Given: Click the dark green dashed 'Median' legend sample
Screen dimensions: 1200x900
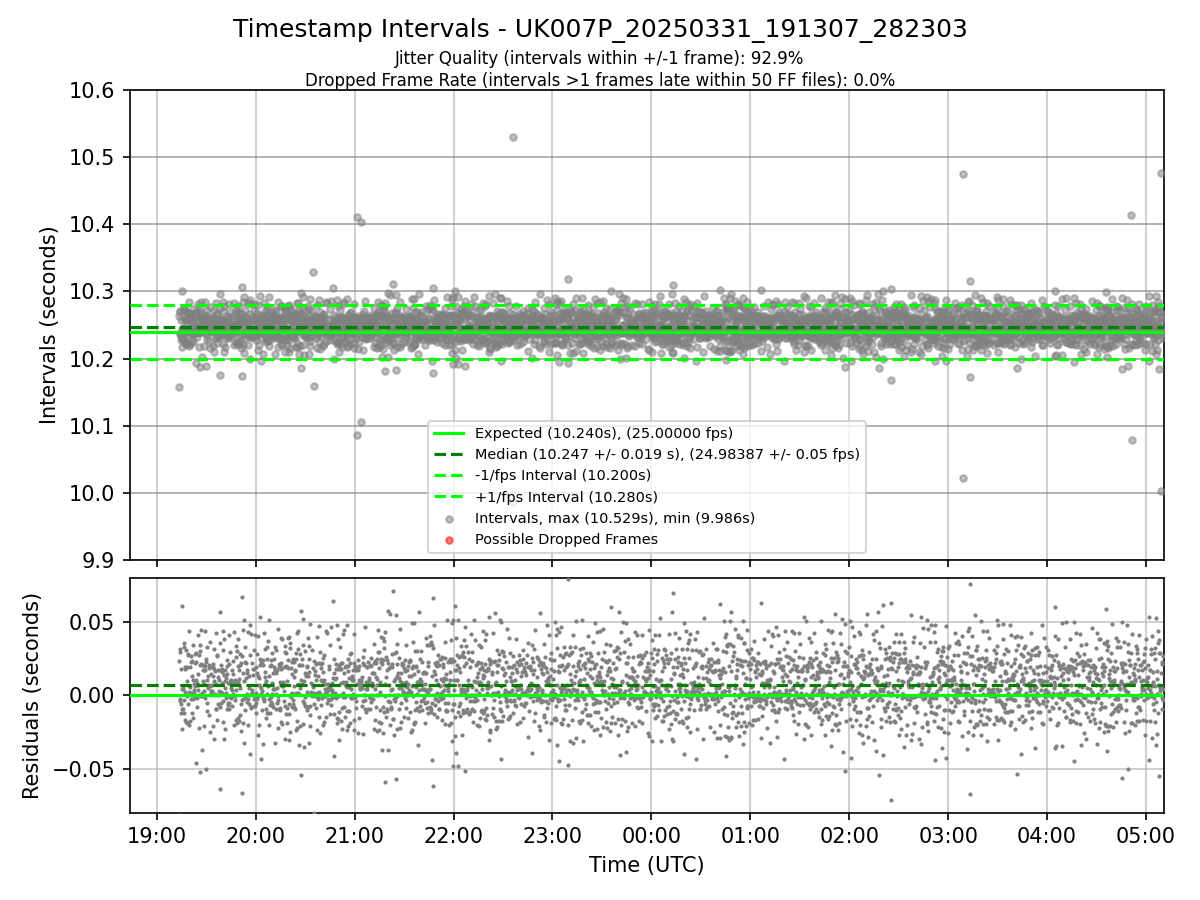Looking at the screenshot, I should [449, 454].
